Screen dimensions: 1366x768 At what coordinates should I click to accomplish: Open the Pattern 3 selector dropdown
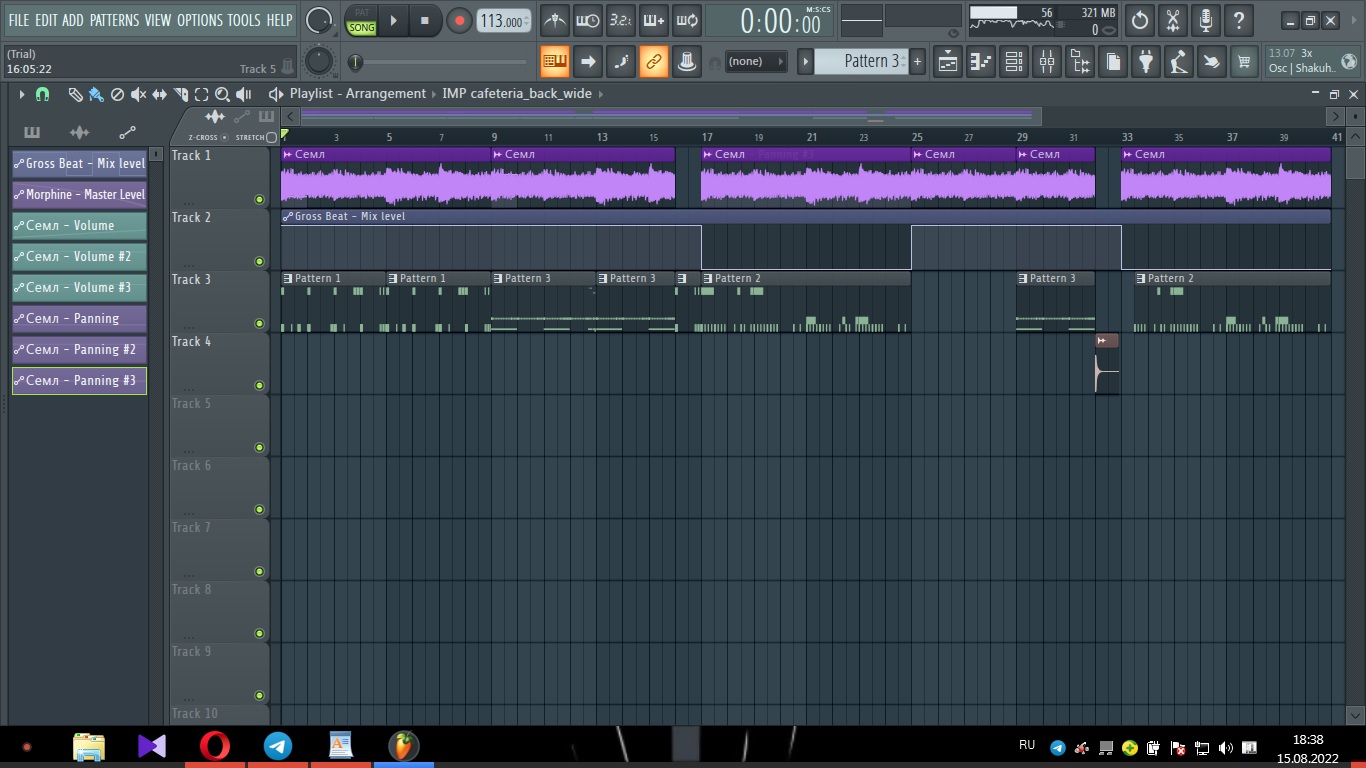(x=862, y=61)
